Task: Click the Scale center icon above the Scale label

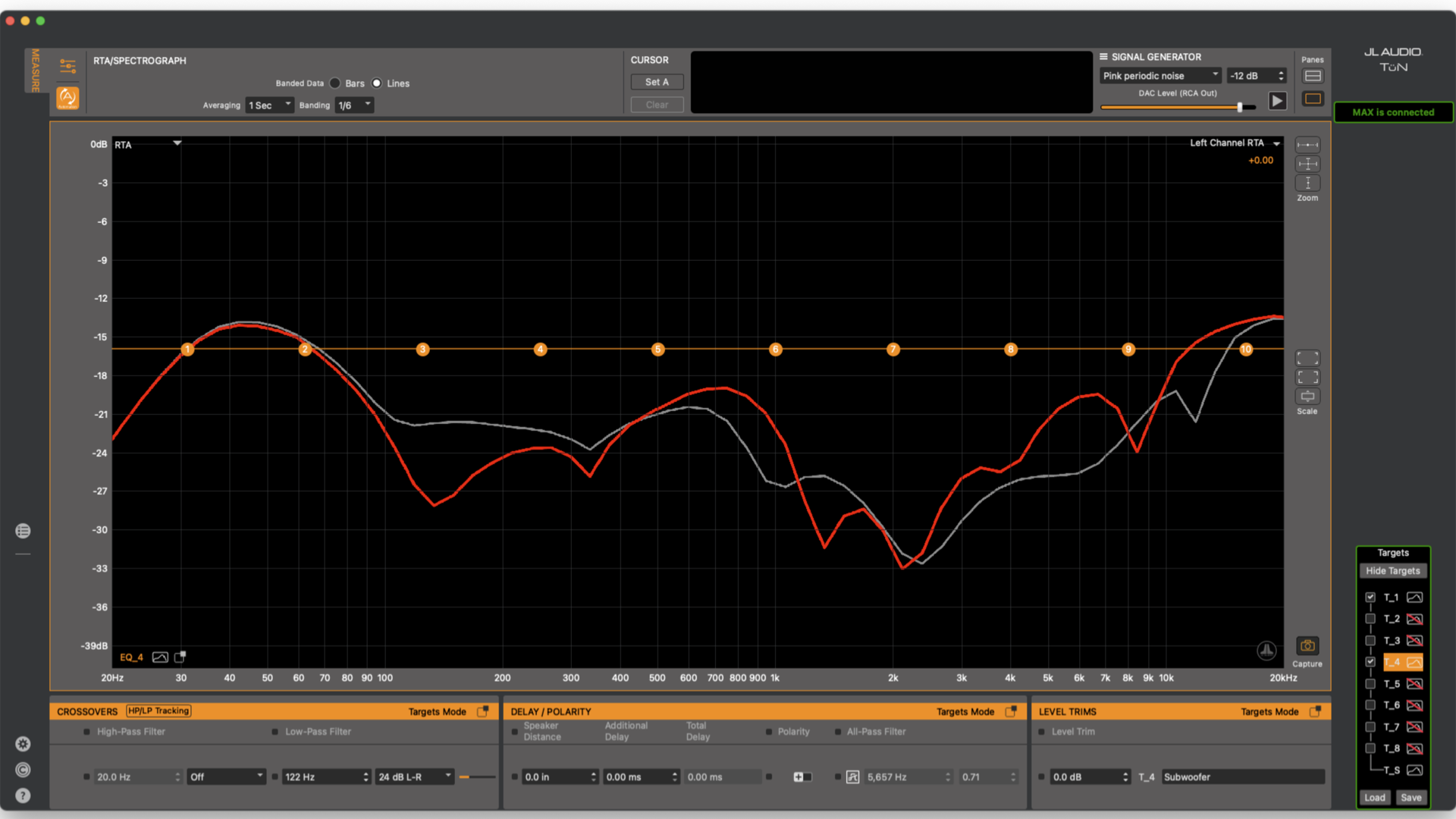Action: click(1307, 396)
